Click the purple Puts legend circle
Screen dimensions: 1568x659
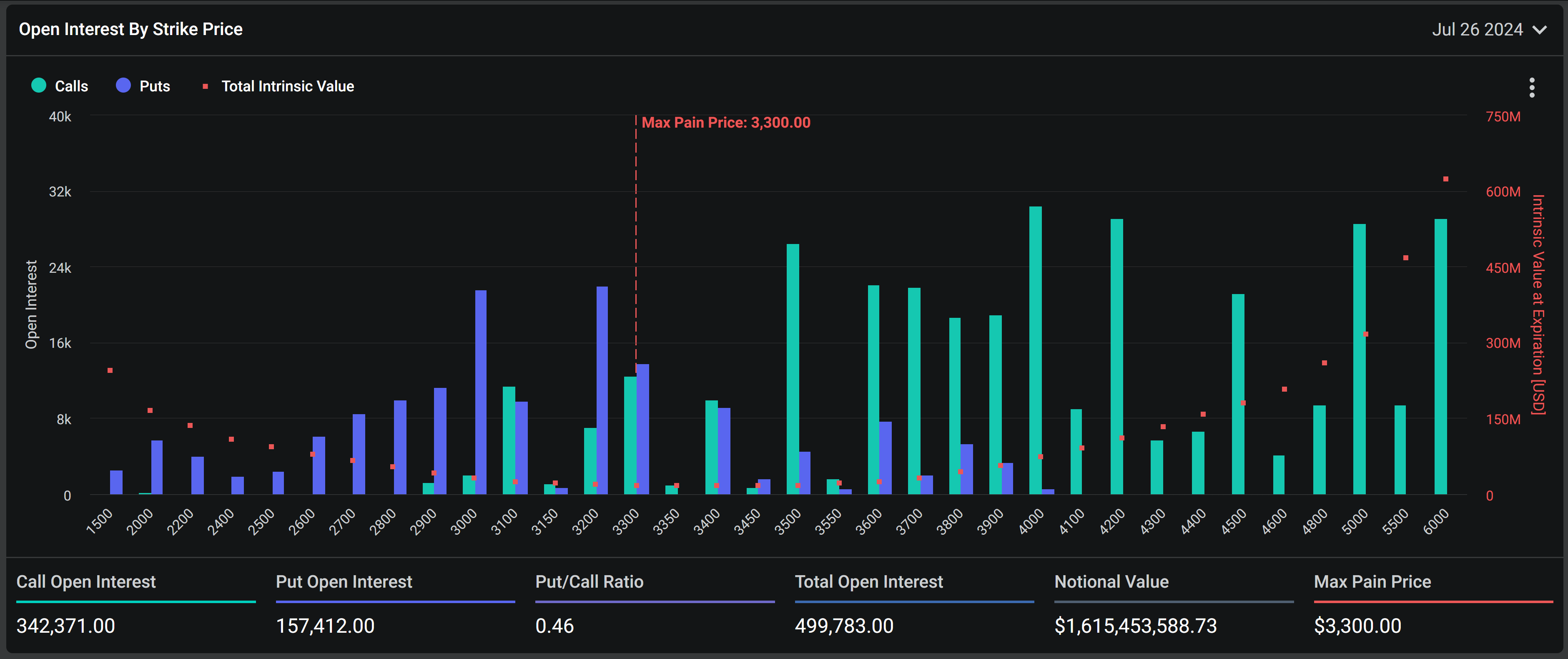click(x=123, y=86)
